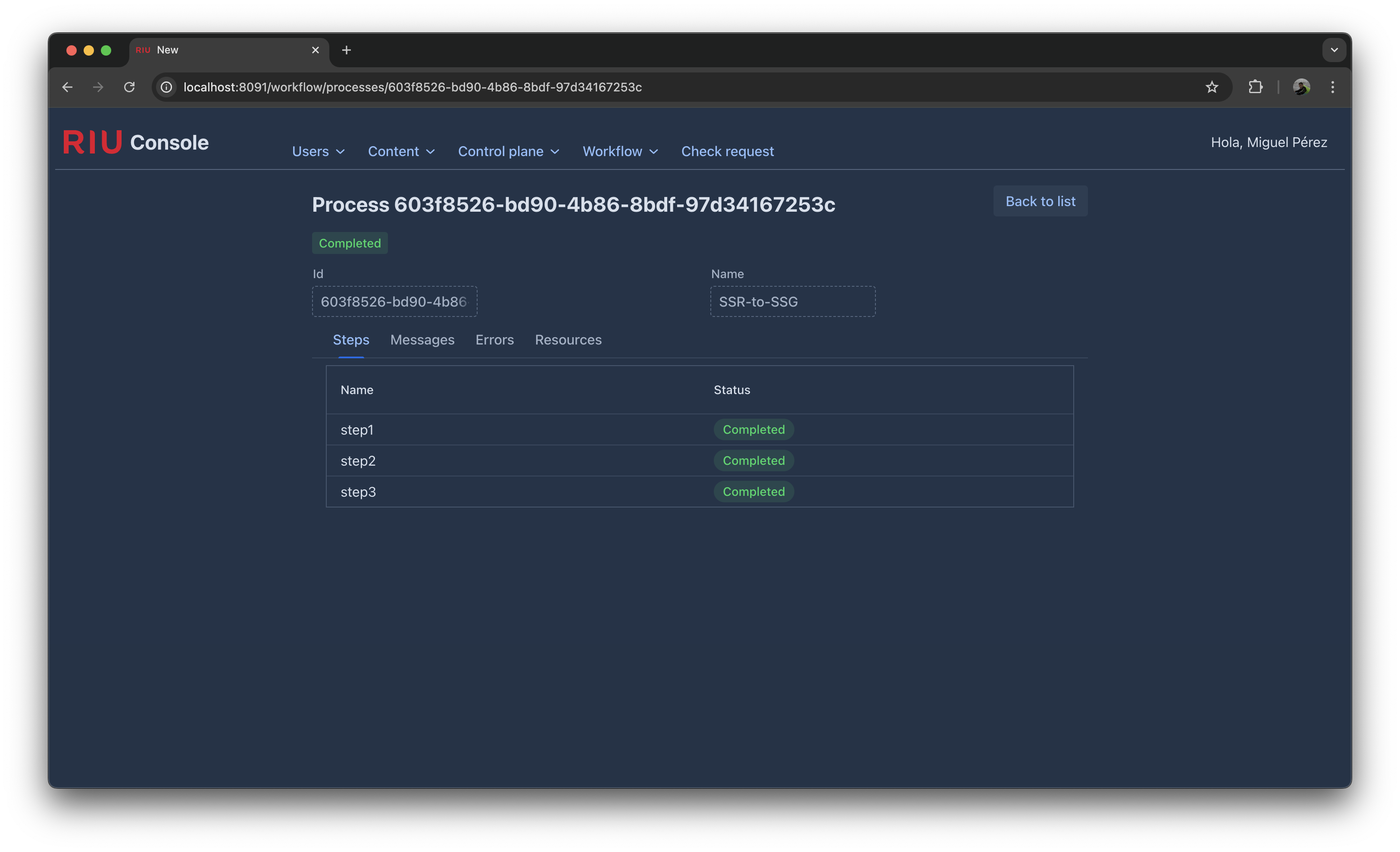Bookmark this page with the star
Image resolution: width=1400 pixels, height=852 pixels.
(x=1212, y=87)
